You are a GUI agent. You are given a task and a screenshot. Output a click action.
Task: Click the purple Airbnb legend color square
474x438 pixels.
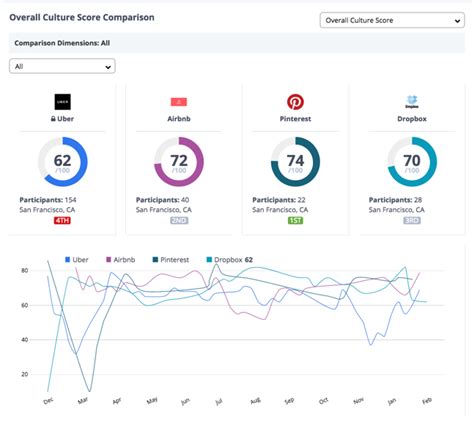pos(108,260)
